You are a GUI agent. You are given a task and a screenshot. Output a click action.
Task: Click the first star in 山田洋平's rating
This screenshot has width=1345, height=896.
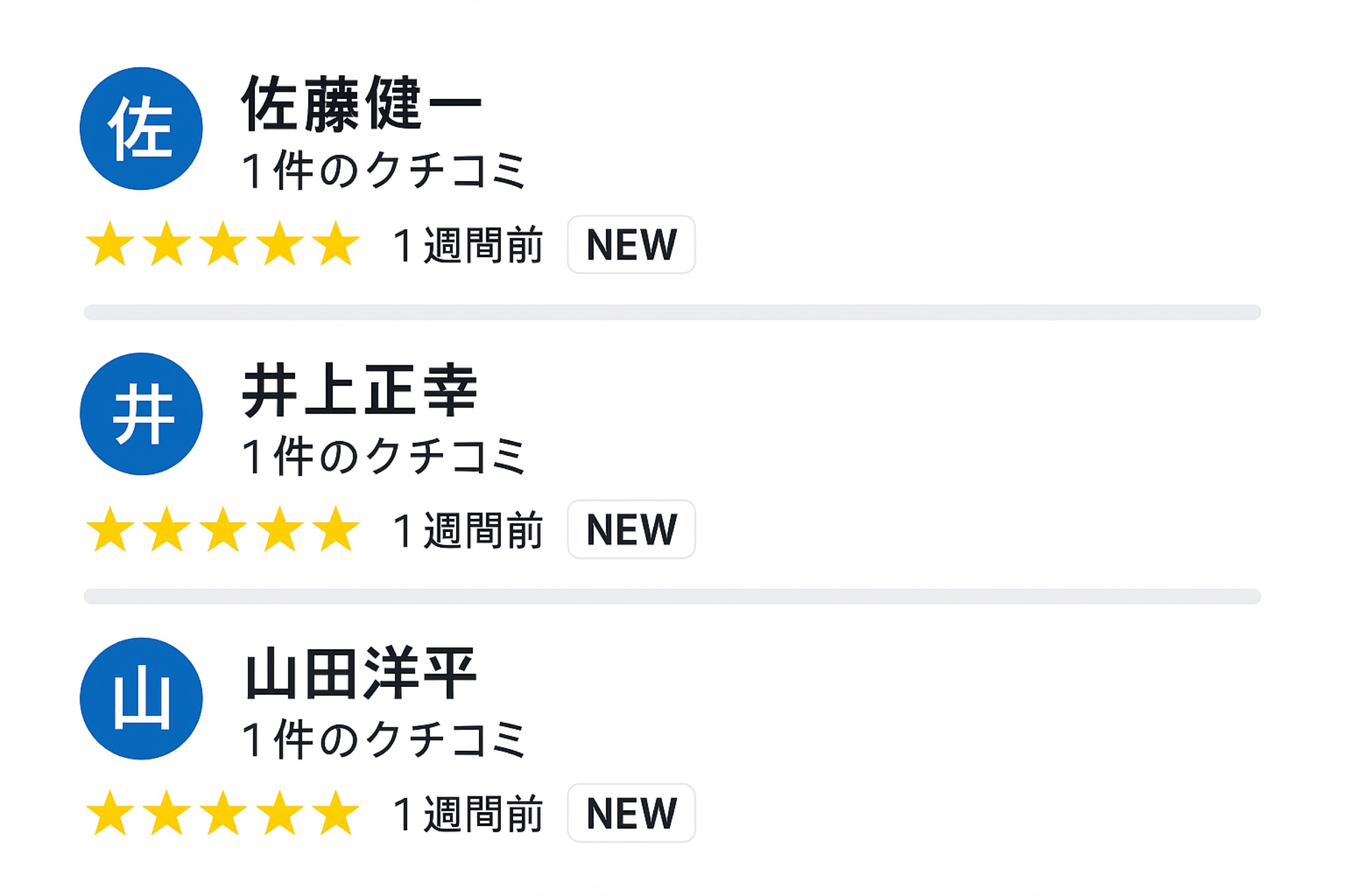pyautogui.click(x=110, y=813)
